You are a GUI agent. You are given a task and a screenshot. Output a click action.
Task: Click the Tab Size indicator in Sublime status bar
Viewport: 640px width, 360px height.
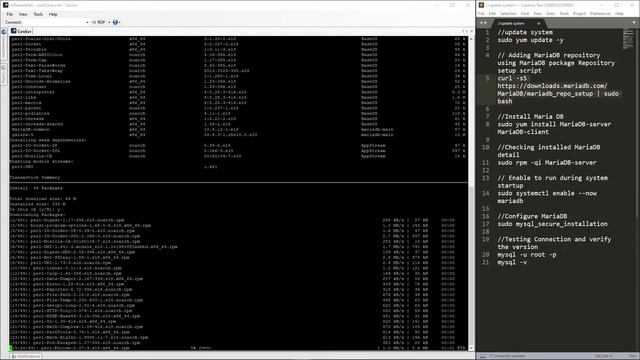pyautogui.click(x=603, y=356)
